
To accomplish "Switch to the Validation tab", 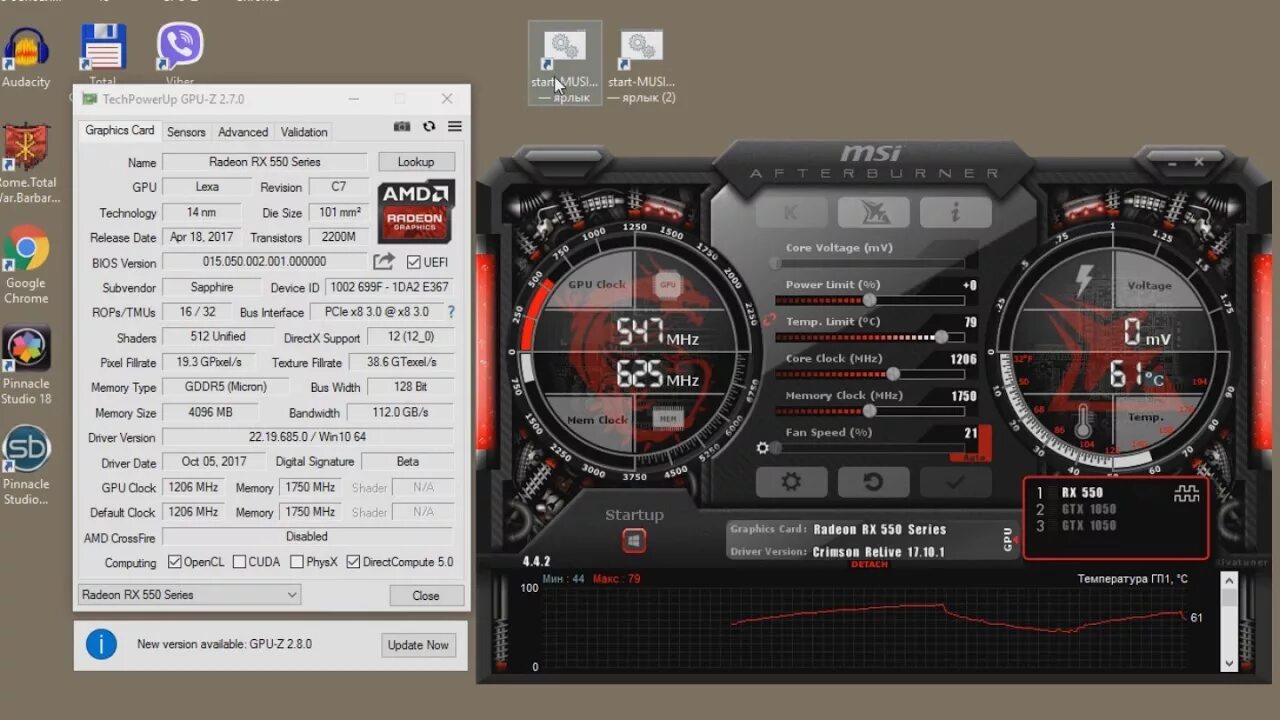I will (304, 132).
